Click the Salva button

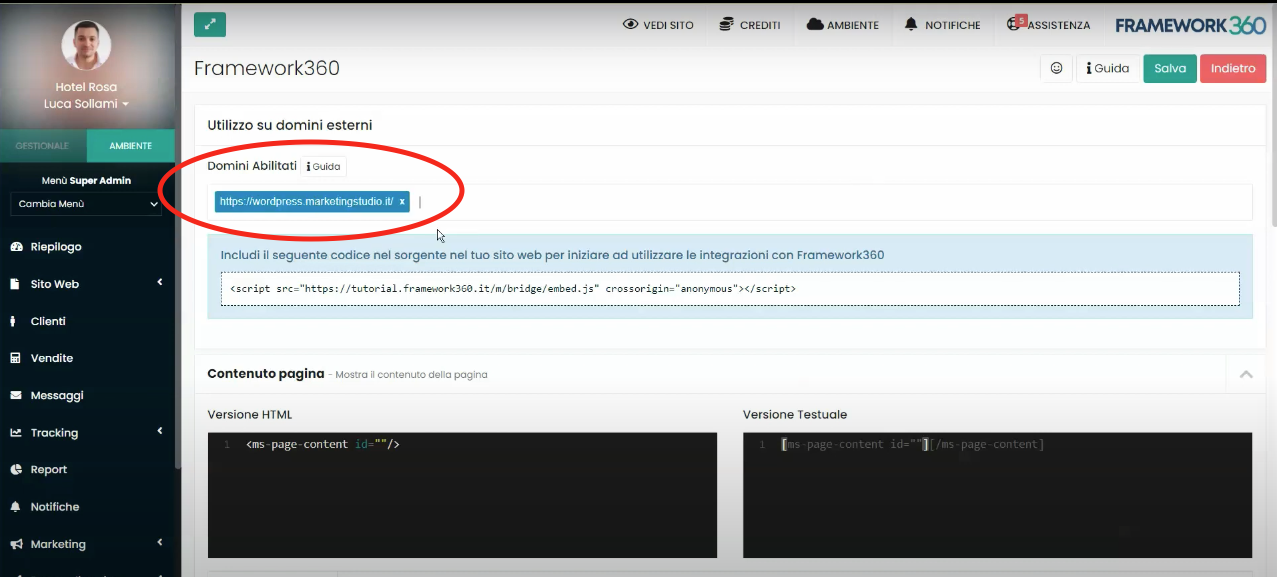(x=1169, y=68)
